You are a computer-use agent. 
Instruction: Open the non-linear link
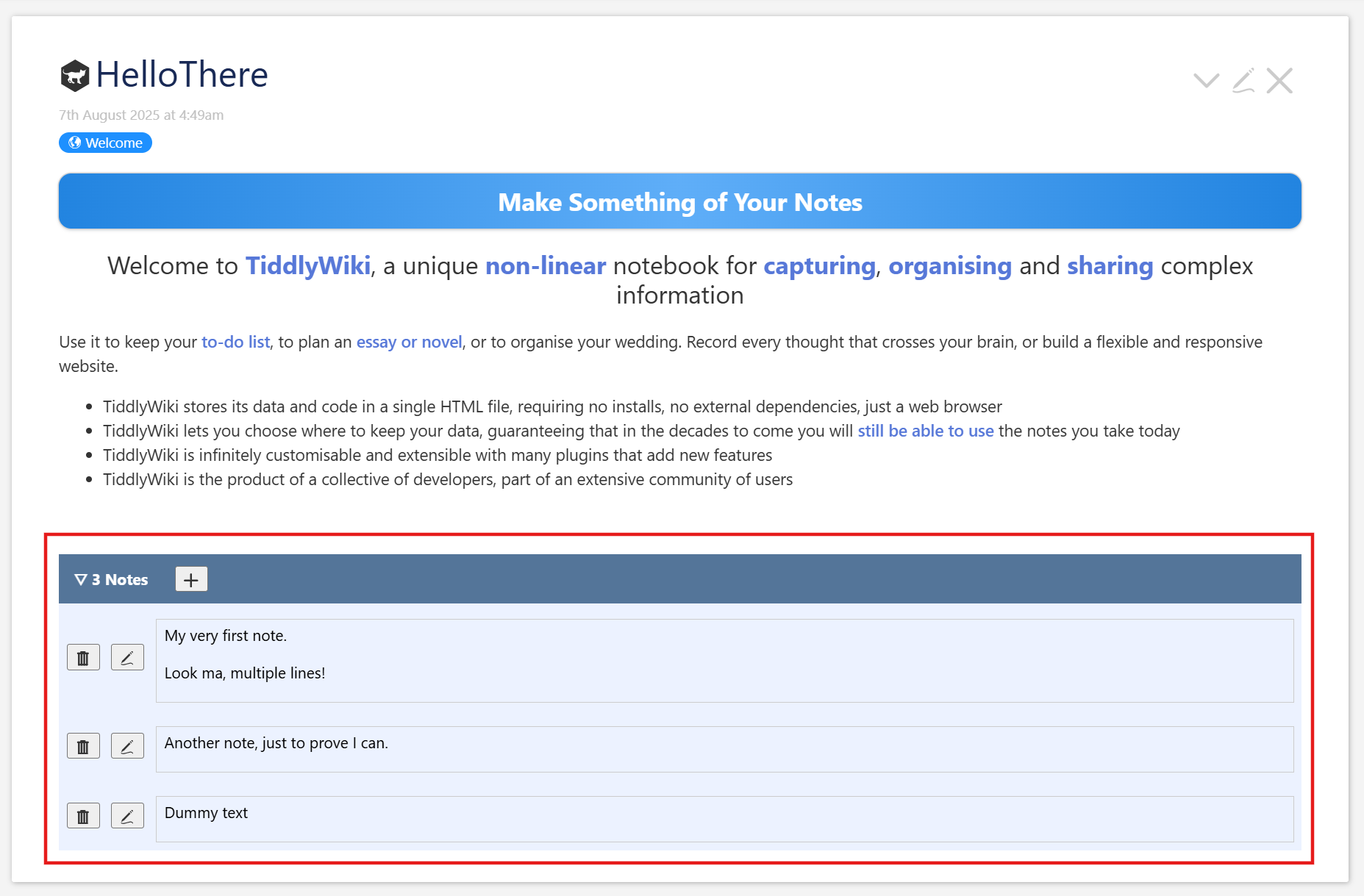click(546, 266)
